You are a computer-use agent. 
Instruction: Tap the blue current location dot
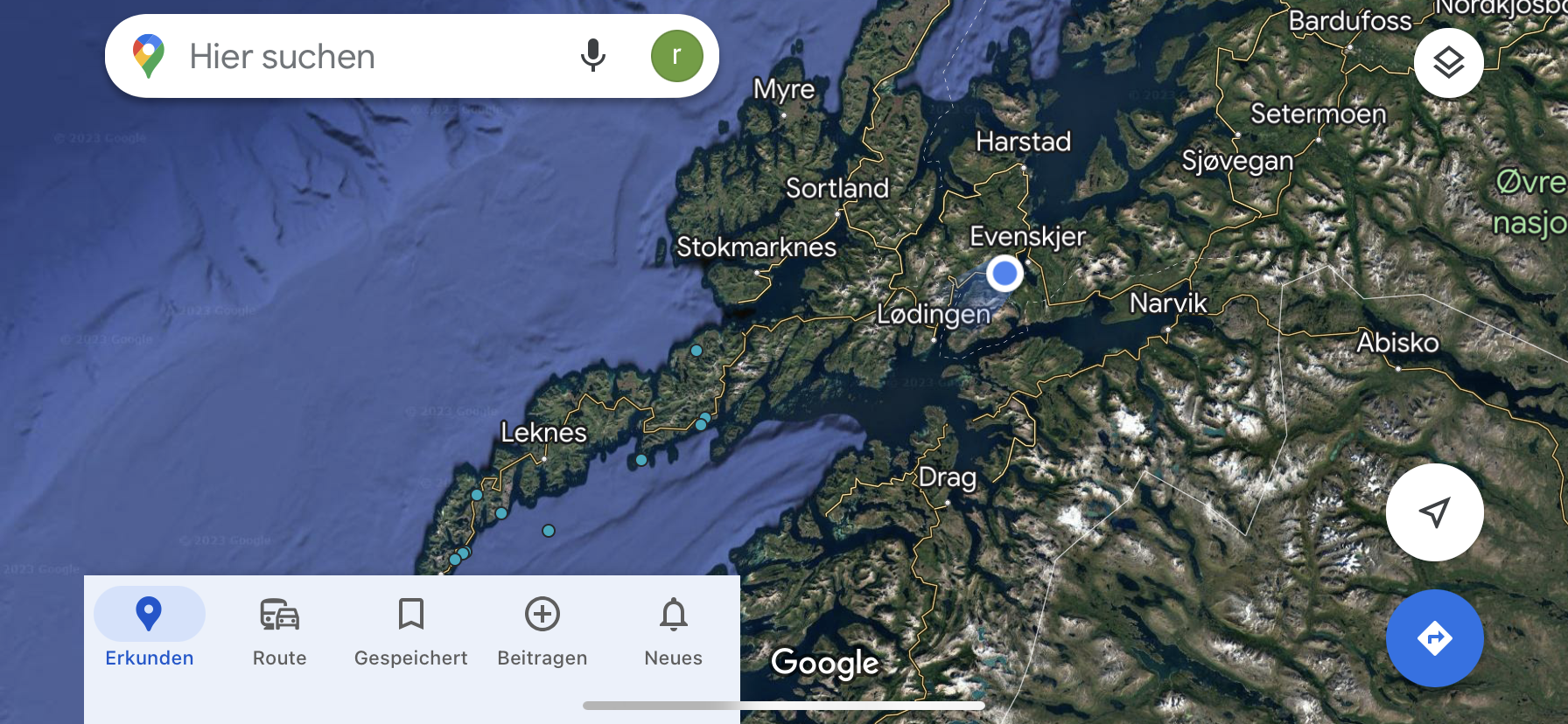(1004, 274)
